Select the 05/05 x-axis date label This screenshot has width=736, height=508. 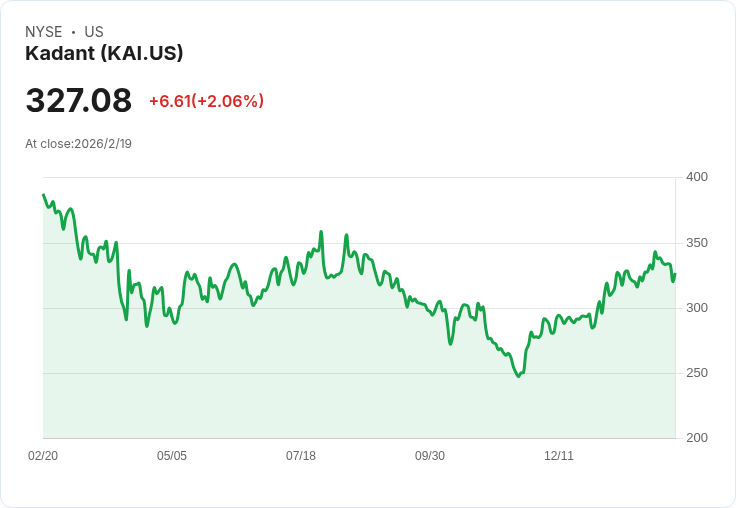pos(172,456)
